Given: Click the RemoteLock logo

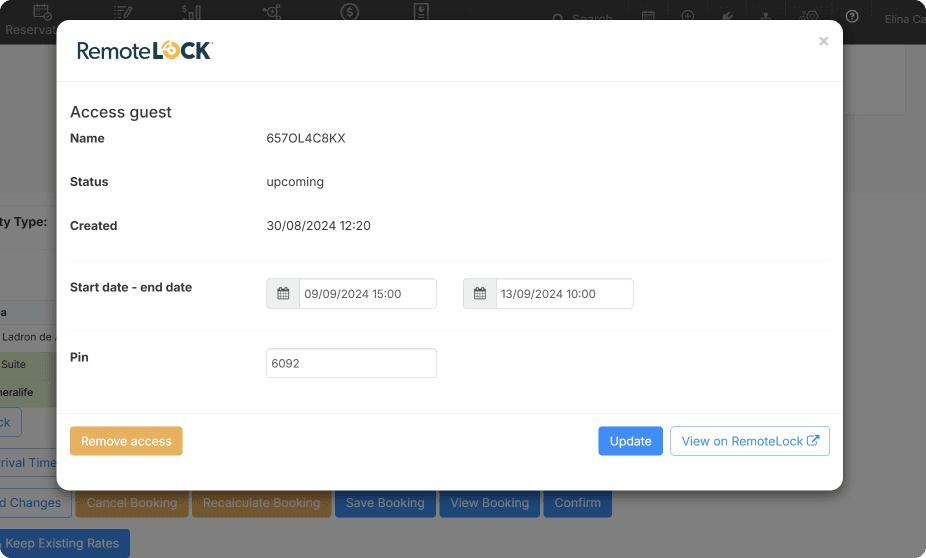Looking at the screenshot, I should click(x=145, y=51).
